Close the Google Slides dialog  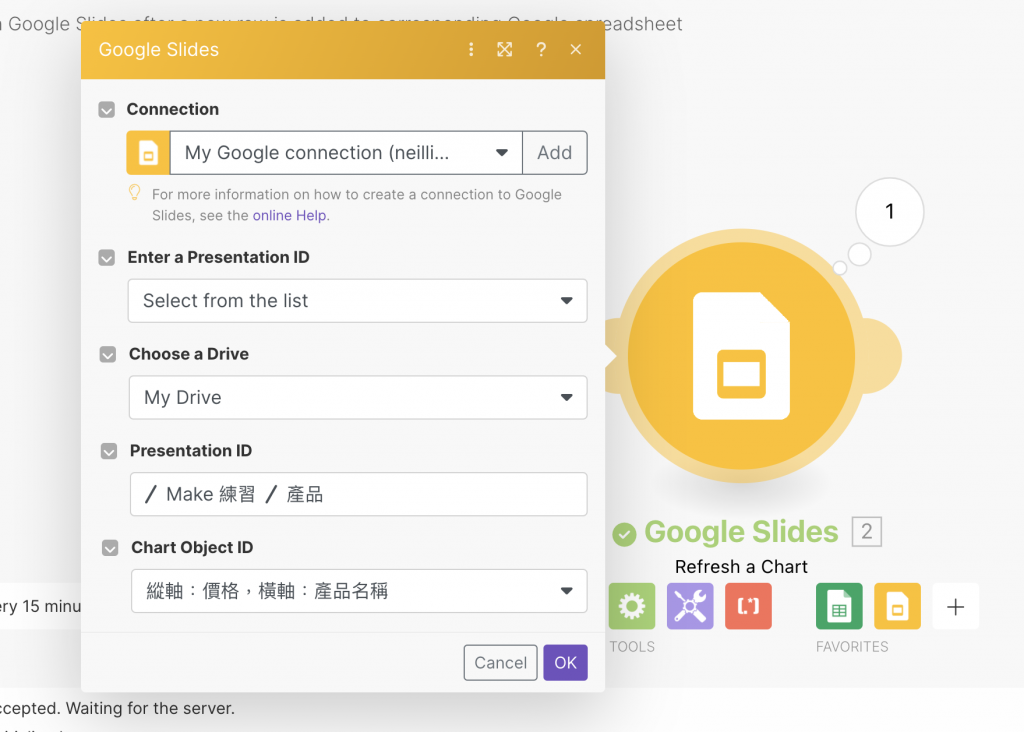(x=575, y=50)
